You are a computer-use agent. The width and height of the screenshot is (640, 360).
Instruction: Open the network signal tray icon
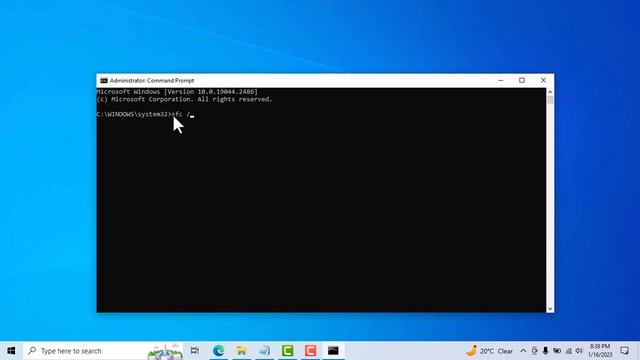pyautogui.click(x=568, y=351)
